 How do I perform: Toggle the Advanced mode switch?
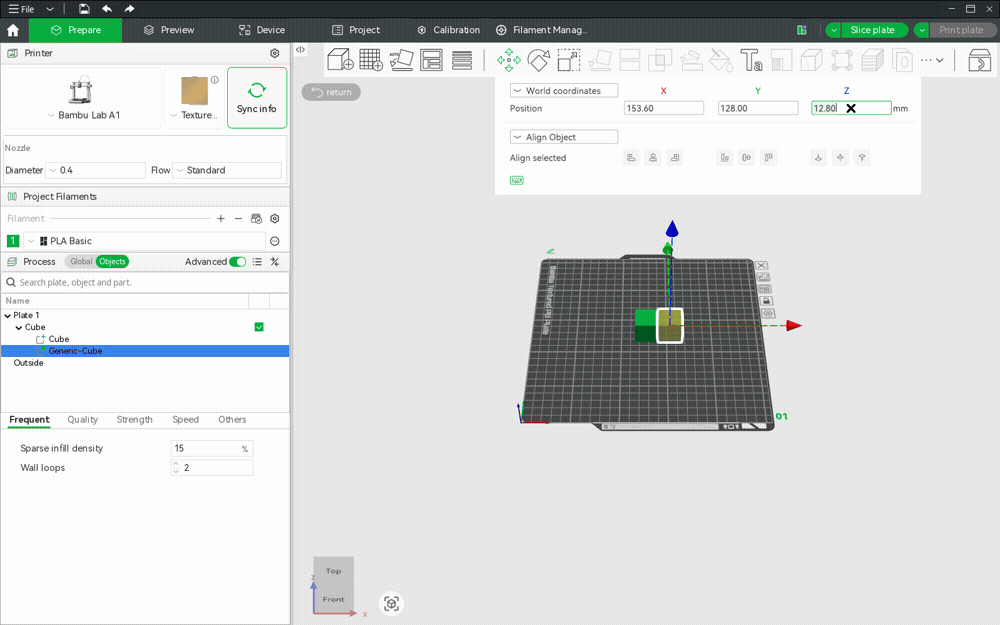[237, 261]
